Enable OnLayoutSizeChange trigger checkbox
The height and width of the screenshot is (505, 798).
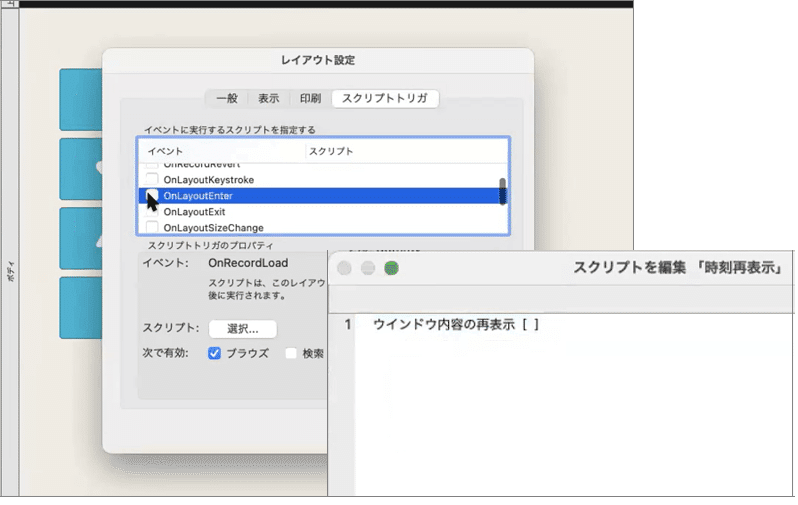click(x=152, y=227)
